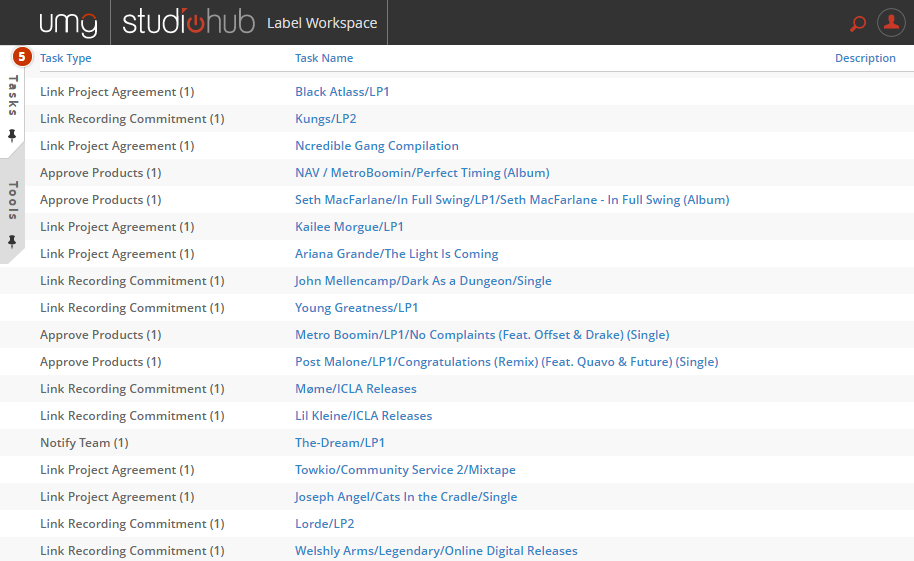Sort by Task Type column header
Screen dimensions: 914x561
[x=66, y=58]
